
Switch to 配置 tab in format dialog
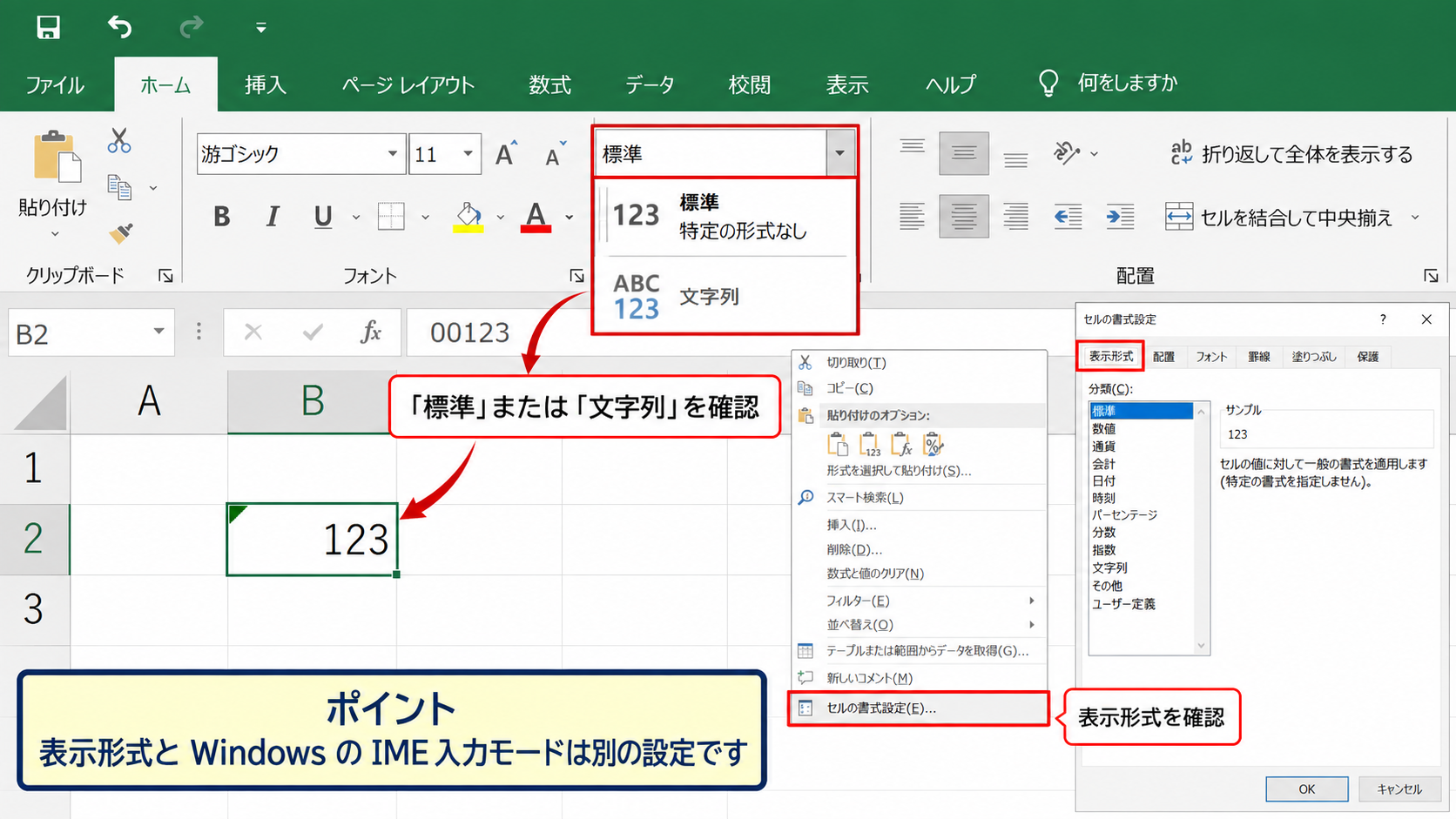pos(1163,356)
